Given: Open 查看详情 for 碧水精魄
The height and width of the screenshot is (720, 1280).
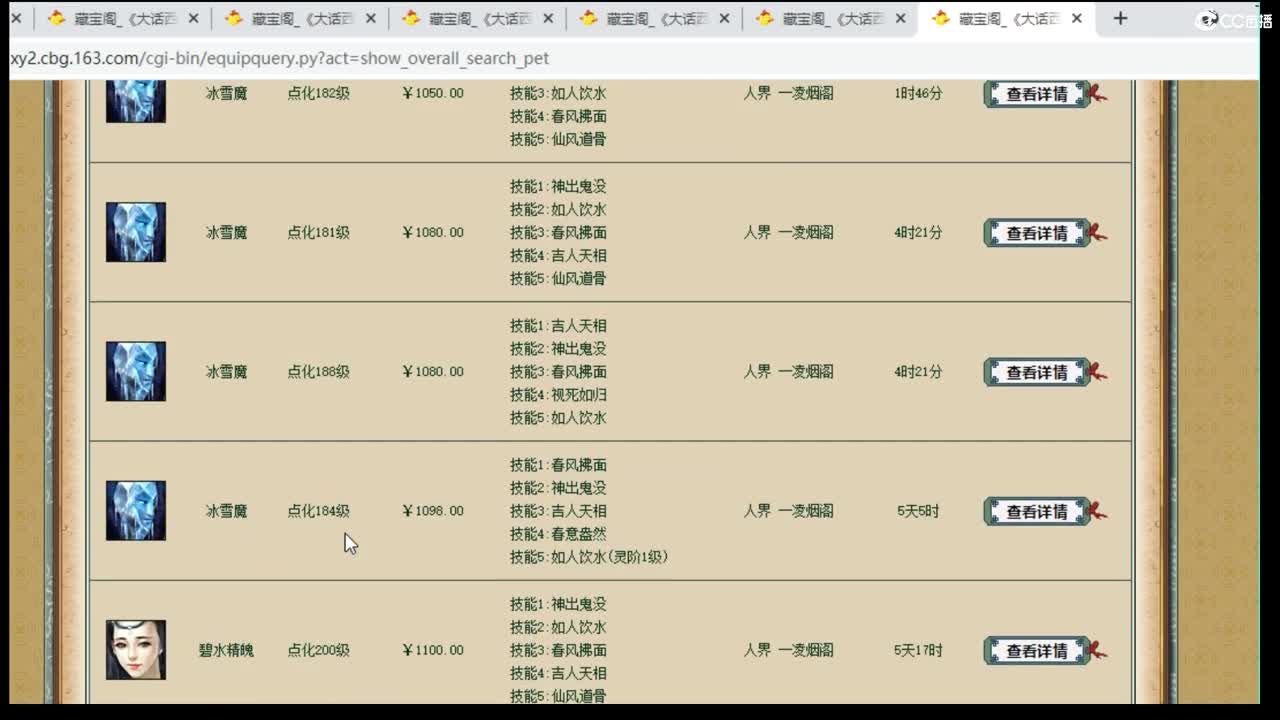Looking at the screenshot, I should [x=1037, y=650].
